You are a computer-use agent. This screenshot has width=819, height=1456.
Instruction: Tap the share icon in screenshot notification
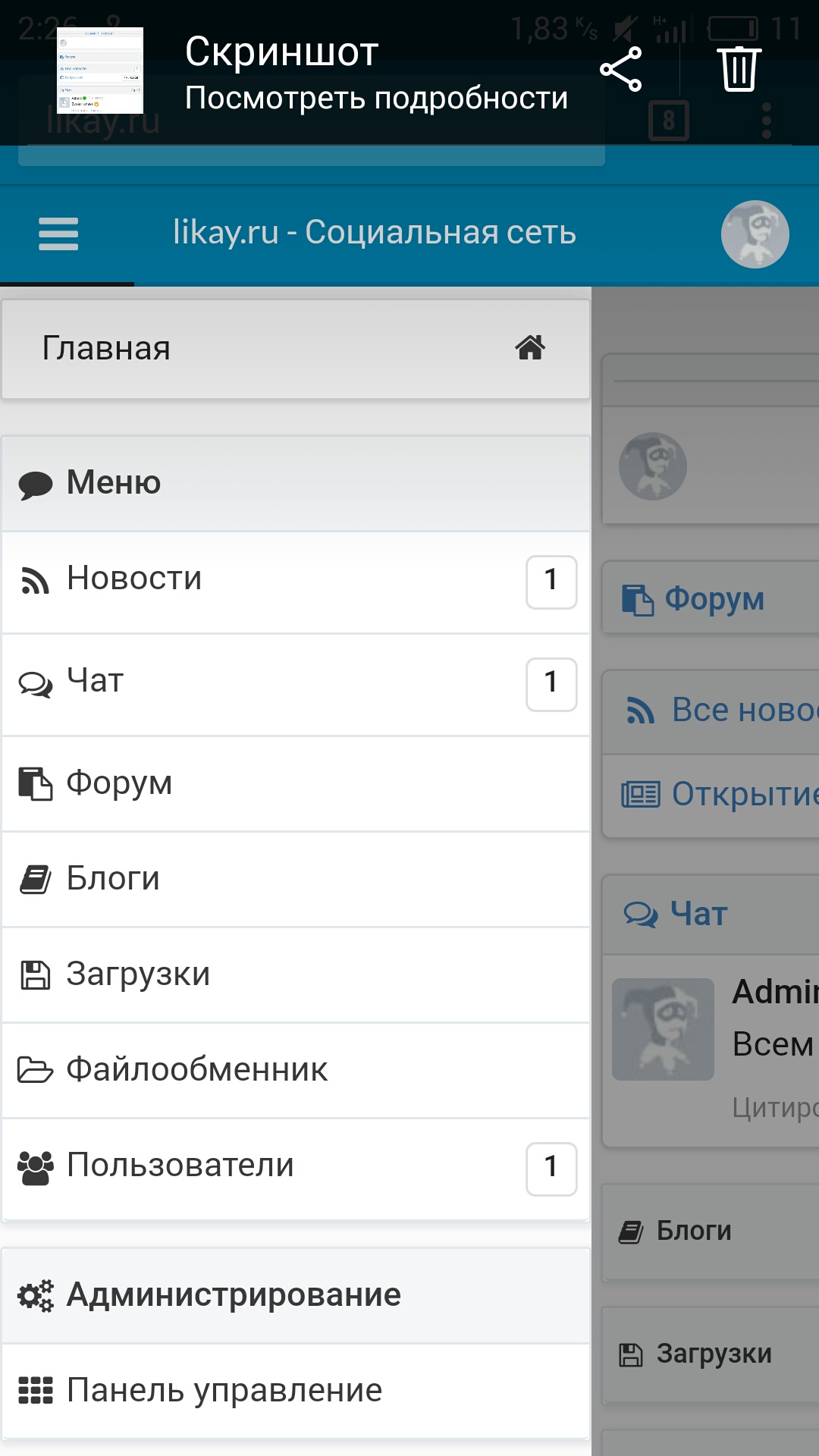pyautogui.click(x=620, y=70)
